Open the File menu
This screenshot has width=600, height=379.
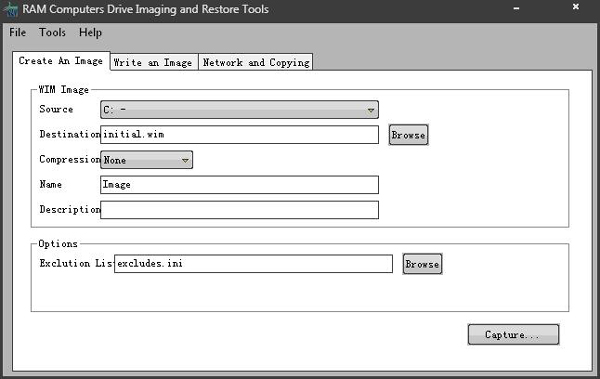pyautogui.click(x=18, y=33)
